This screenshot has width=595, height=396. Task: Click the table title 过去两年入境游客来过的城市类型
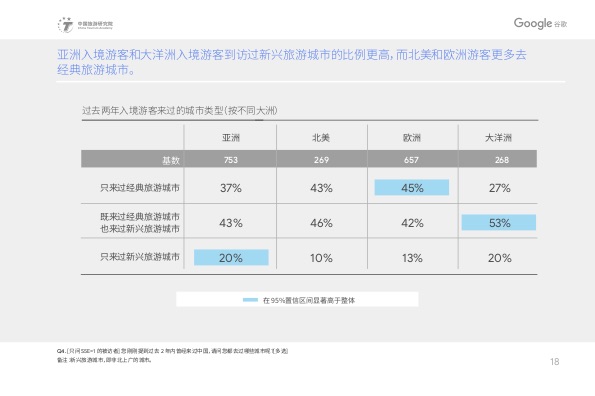click(180, 111)
